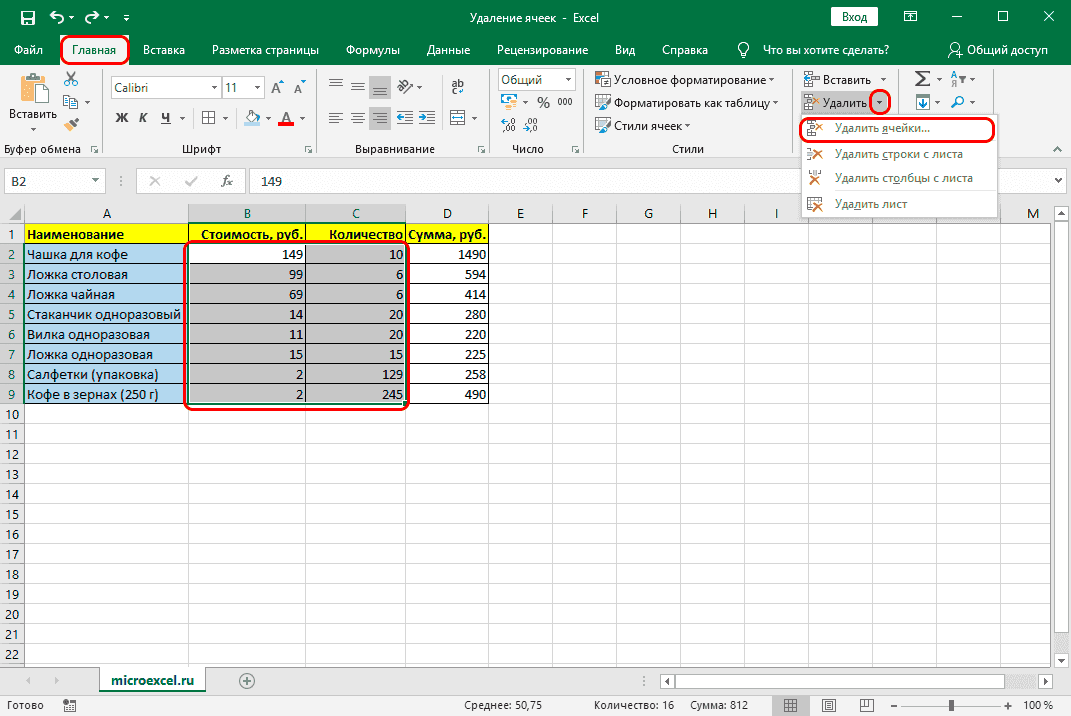Select the Format Painter brush
This screenshot has height=716, width=1071.
tap(71, 124)
